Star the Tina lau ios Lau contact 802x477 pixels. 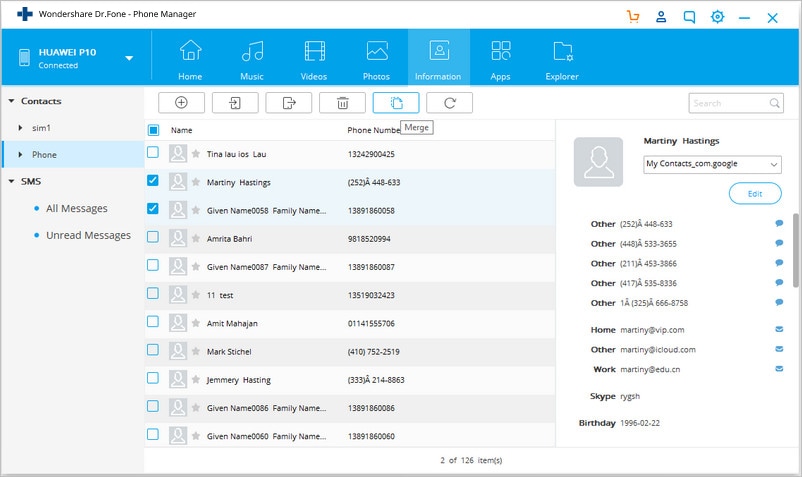[195, 153]
